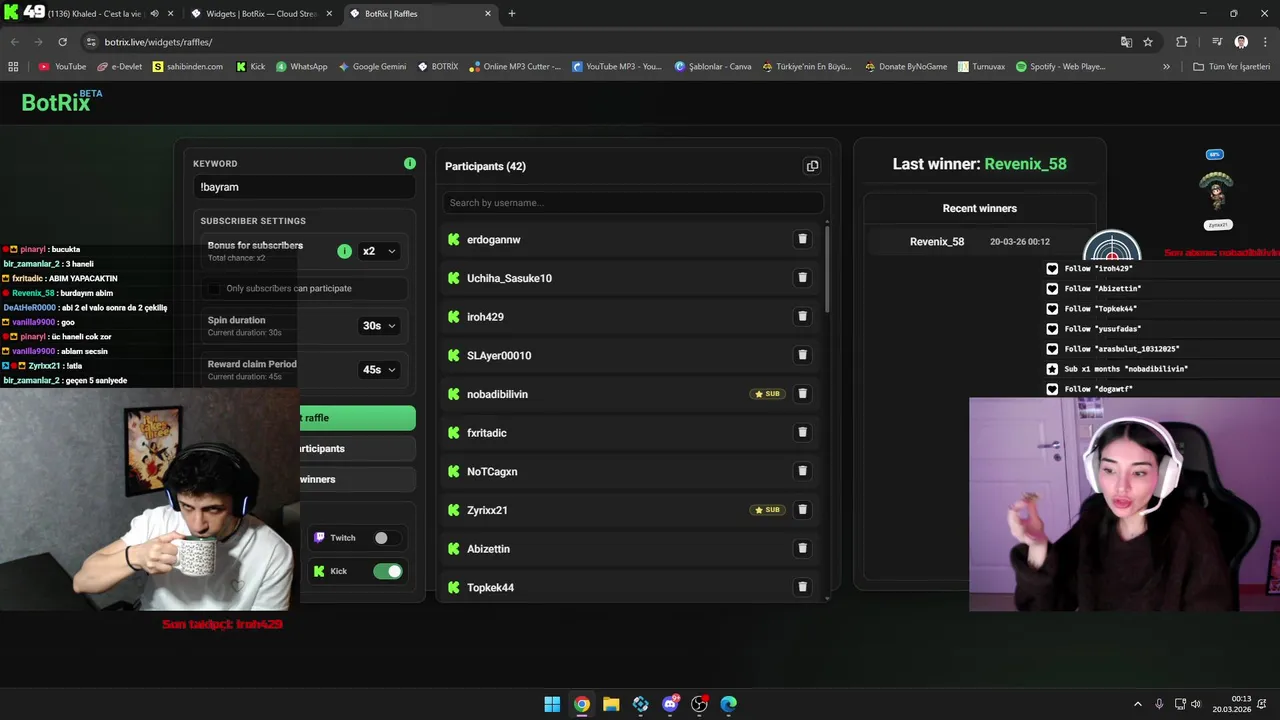Select recent winner Revenix_58 row
This screenshot has width=1280, height=720.
[x=980, y=242]
